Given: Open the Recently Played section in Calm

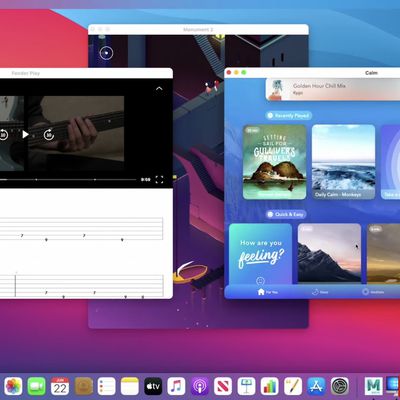Looking at the screenshot, I should click(x=289, y=115).
